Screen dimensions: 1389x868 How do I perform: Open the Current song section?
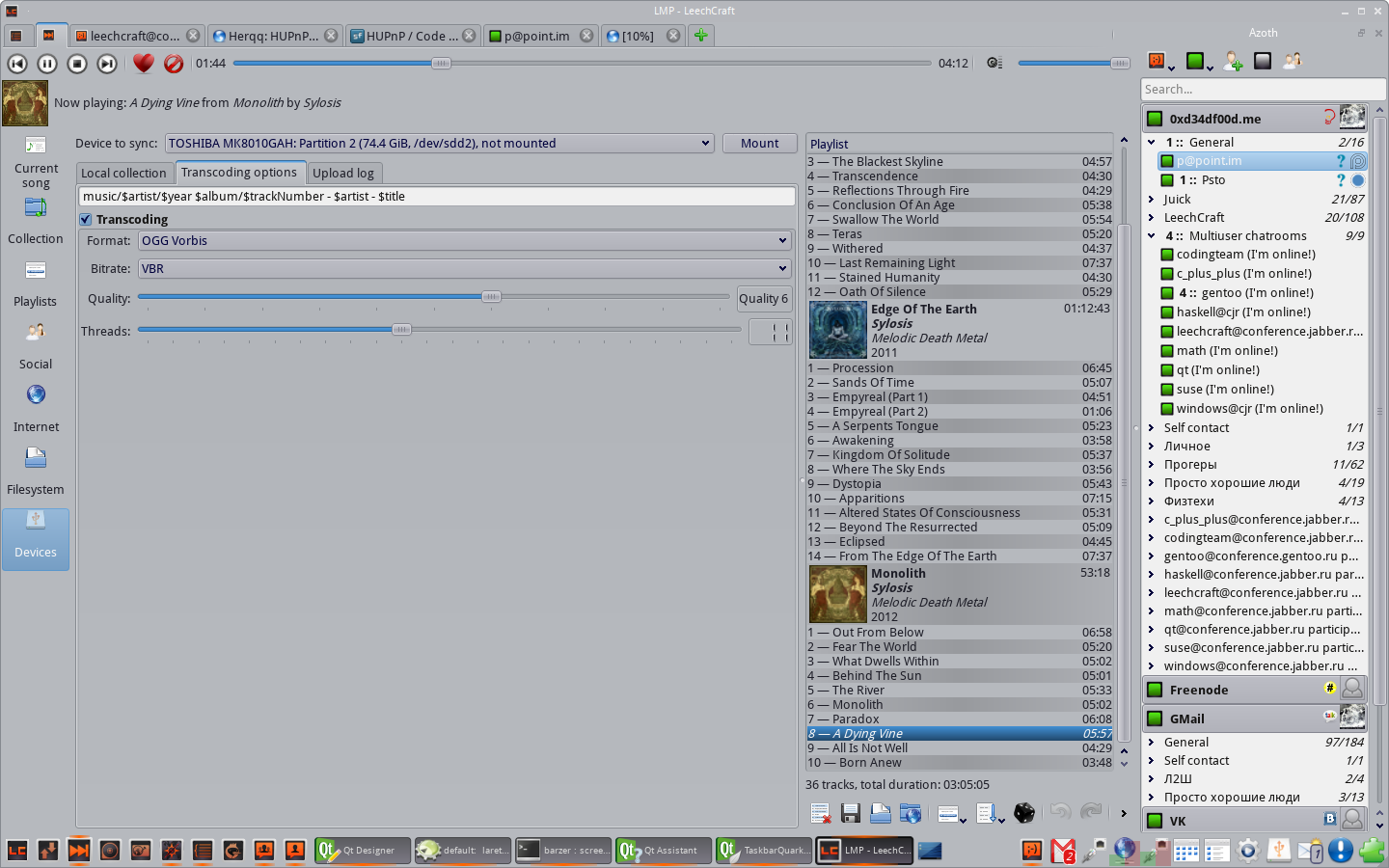[x=36, y=161]
